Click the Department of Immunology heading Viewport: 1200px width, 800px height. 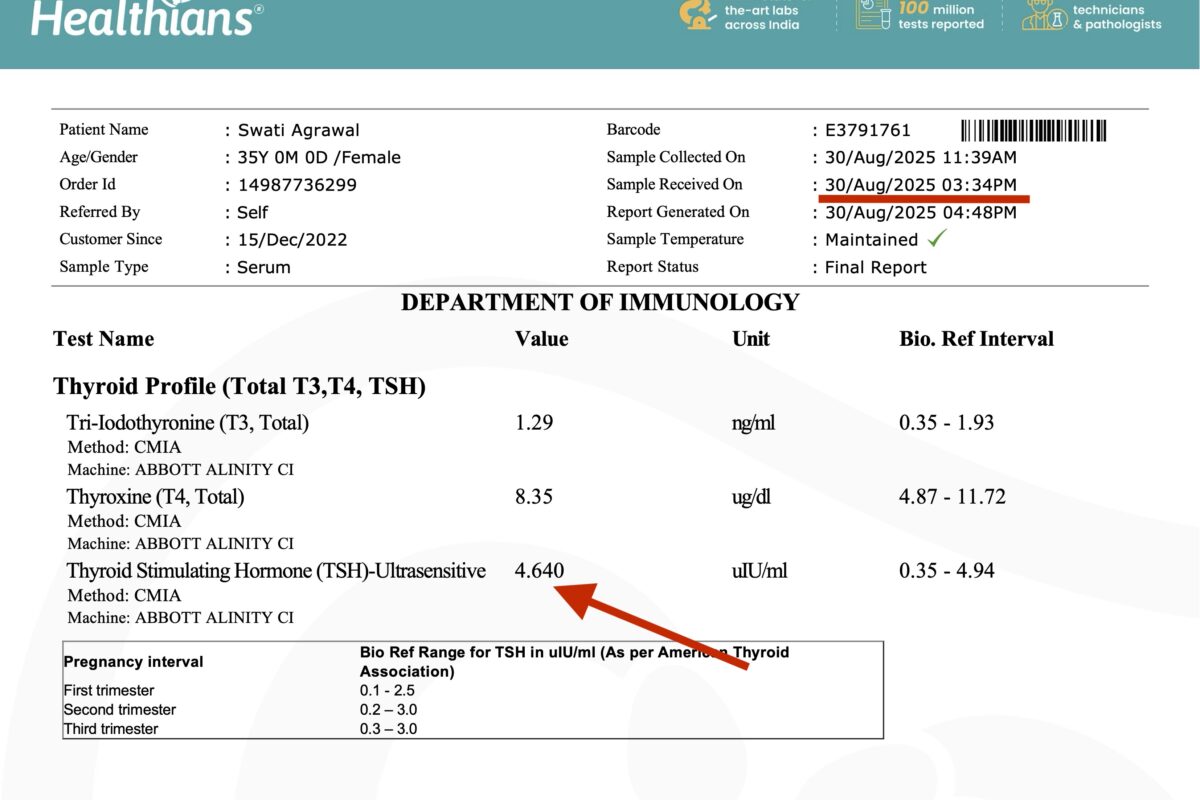[600, 302]
